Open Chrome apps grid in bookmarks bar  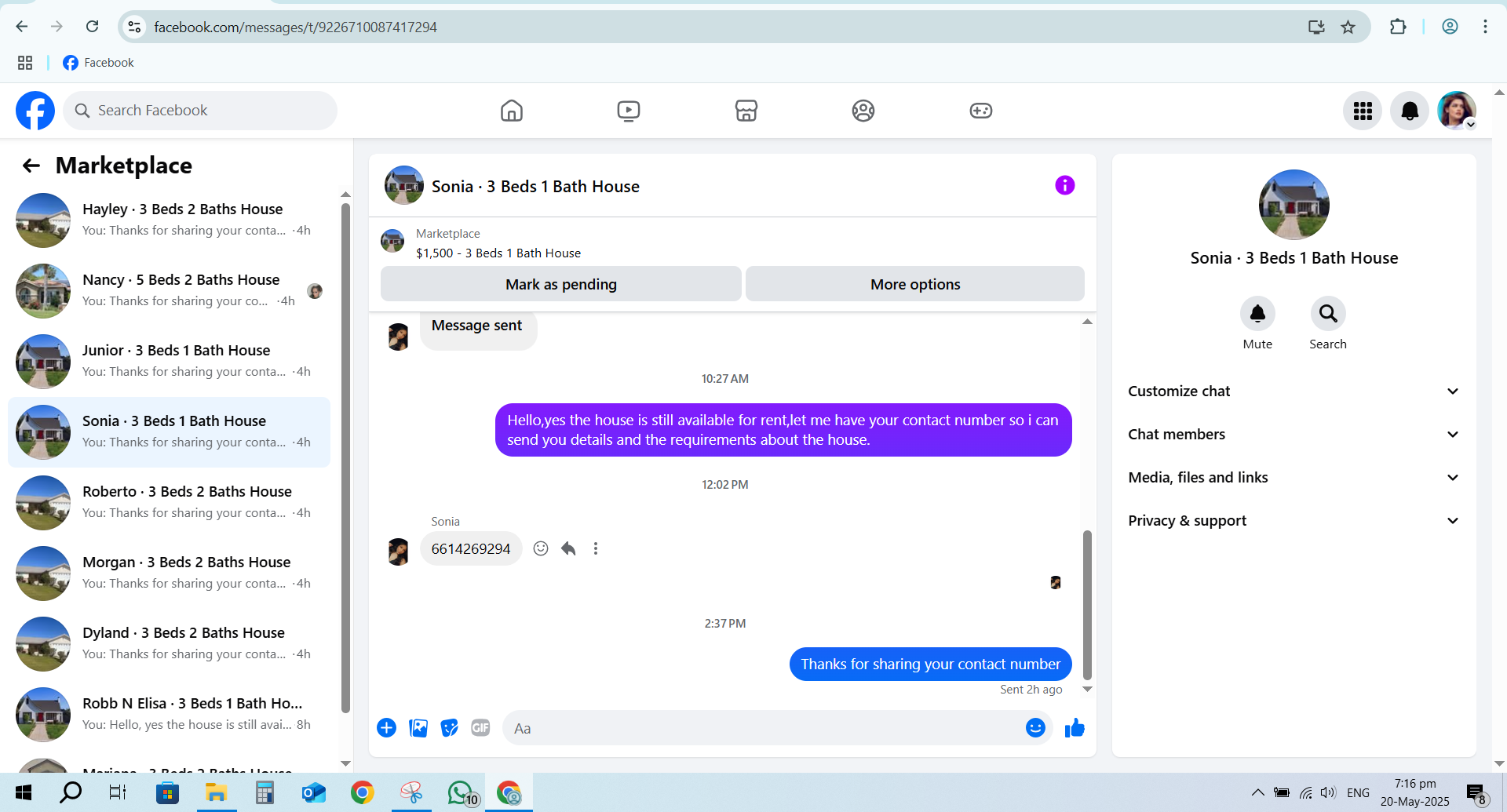[x=25, y=63]
